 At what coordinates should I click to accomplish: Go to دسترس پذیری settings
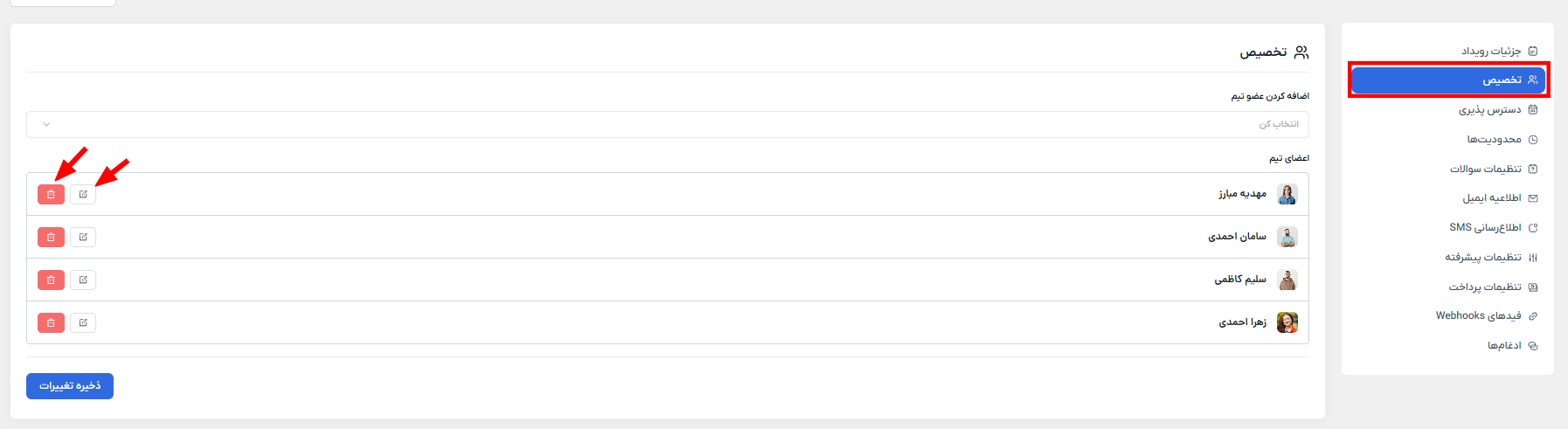tap(1489, 110)
